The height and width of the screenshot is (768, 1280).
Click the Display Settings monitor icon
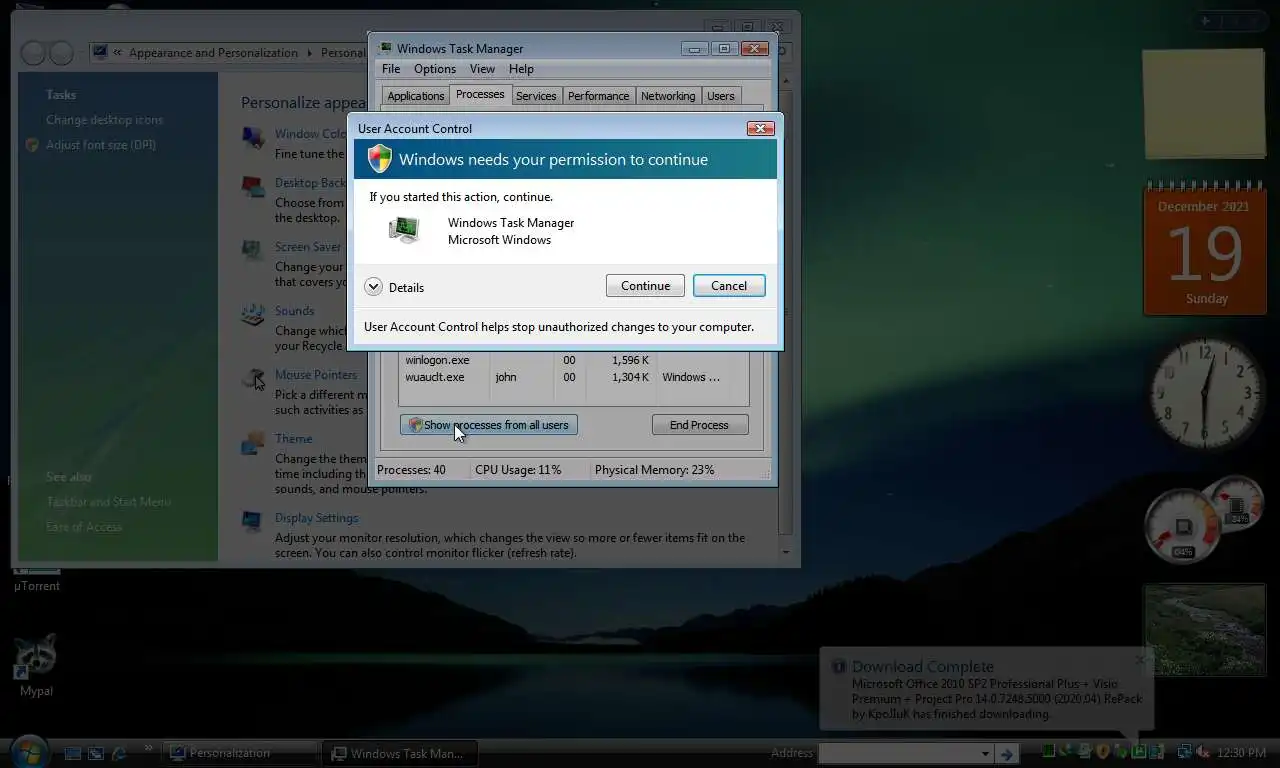253,522
